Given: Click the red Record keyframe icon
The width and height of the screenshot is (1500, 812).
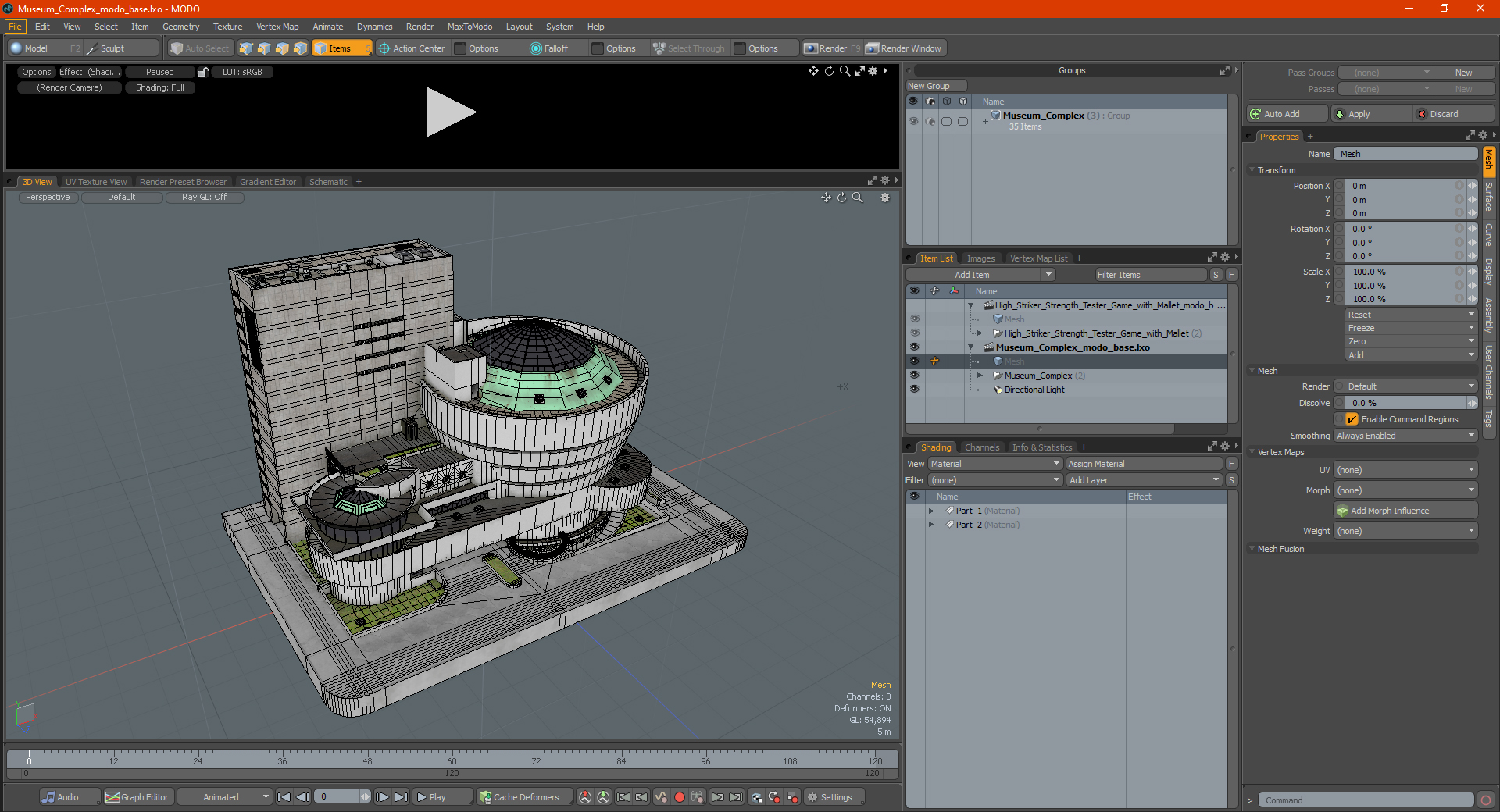Looking at the screenshot, I should (680, 797).
